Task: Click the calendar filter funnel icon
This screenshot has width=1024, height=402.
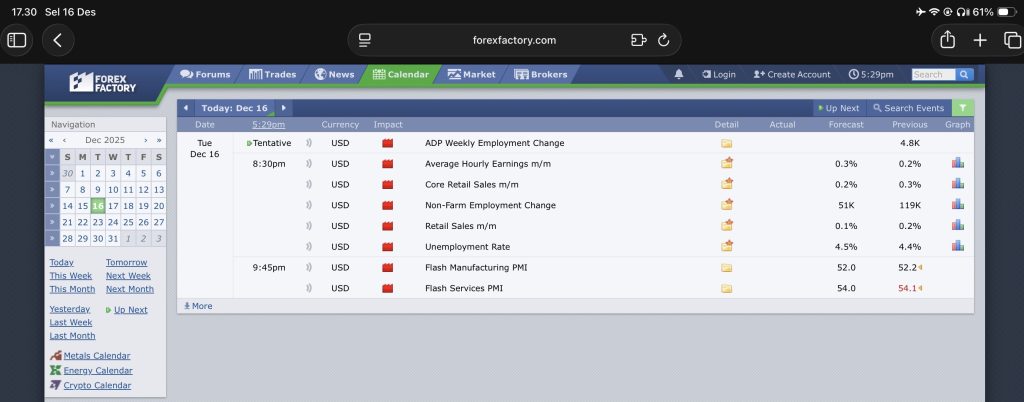Action: pos(961,108)
